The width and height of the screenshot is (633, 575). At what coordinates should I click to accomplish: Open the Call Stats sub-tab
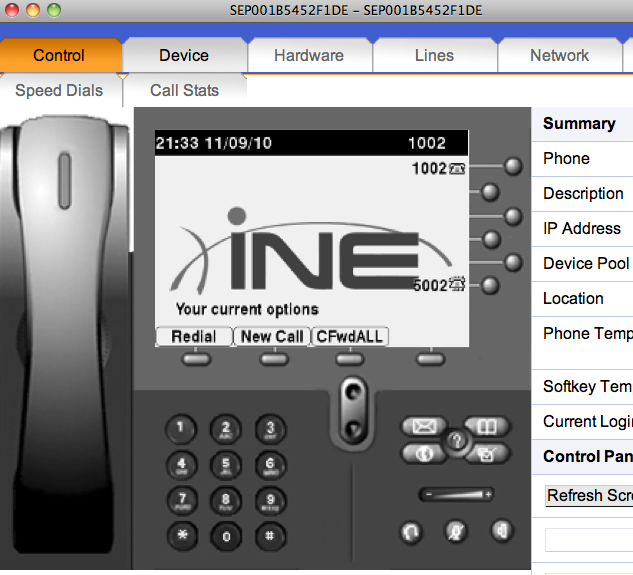(x=184, y=90)
